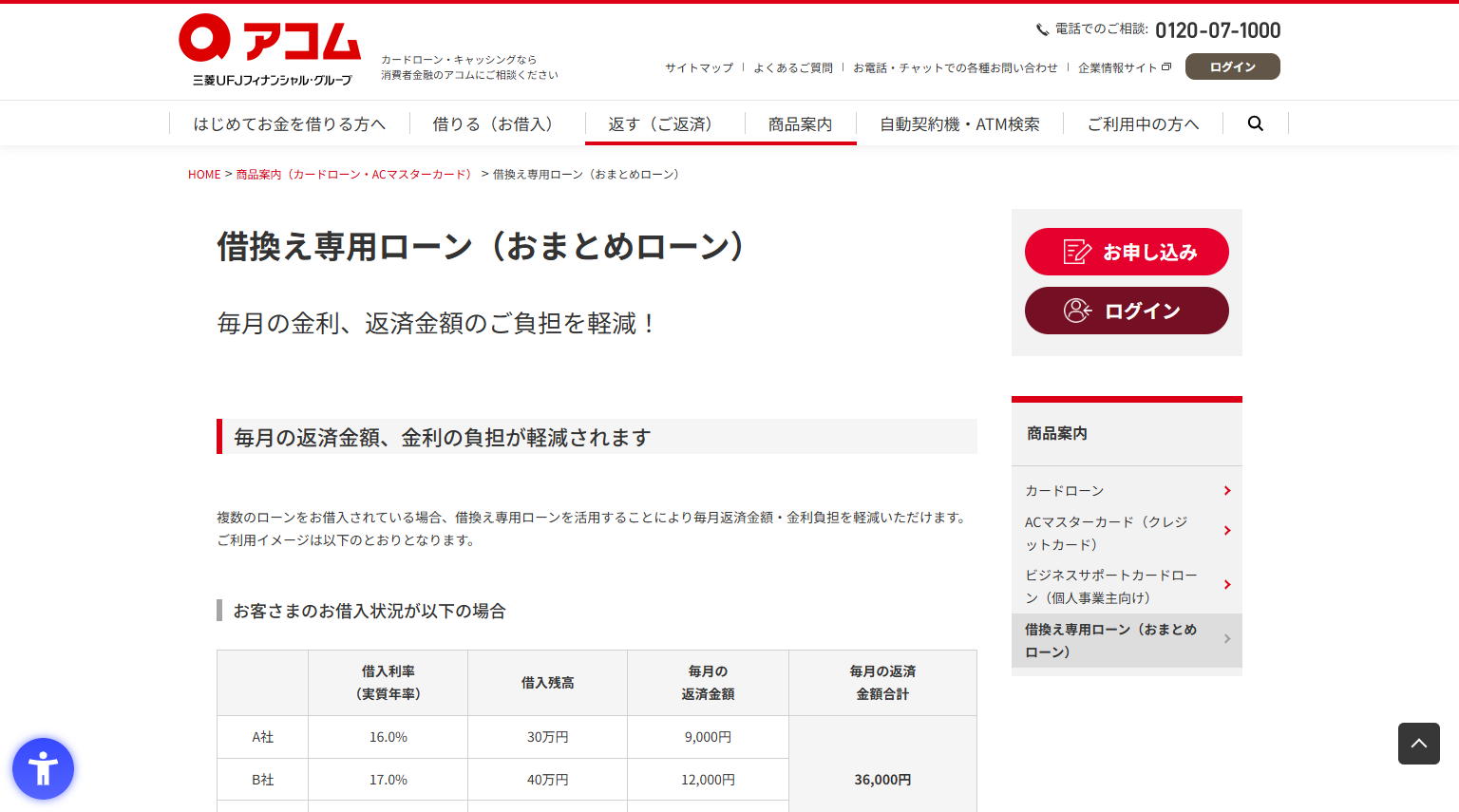The width and height of the screenshot is (1459, 812).
Task: Click the table cell 40万円
Action: coord(548,780)
